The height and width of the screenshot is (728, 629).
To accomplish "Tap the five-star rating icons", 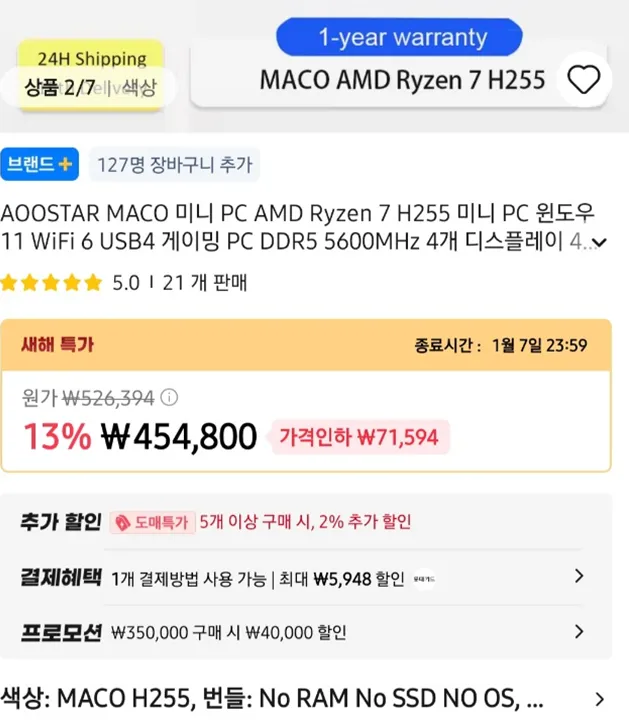I will [x=51, y=283].
